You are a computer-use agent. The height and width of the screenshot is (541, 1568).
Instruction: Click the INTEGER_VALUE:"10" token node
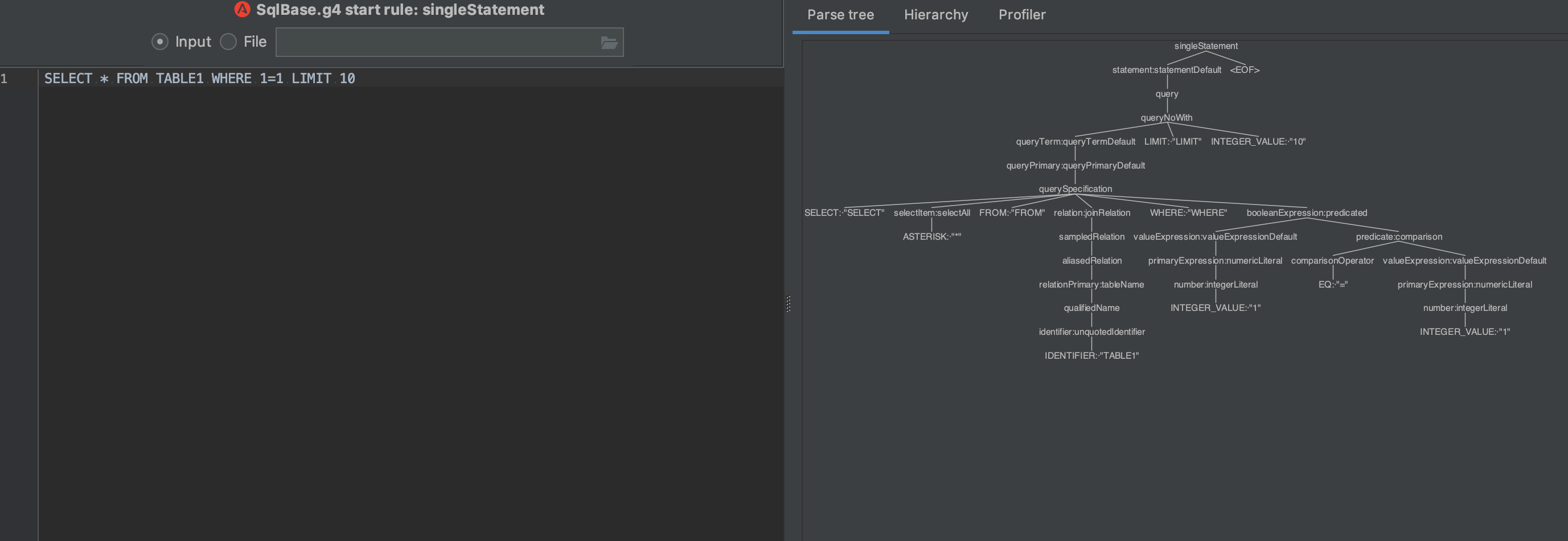(x=1259, y=141)
